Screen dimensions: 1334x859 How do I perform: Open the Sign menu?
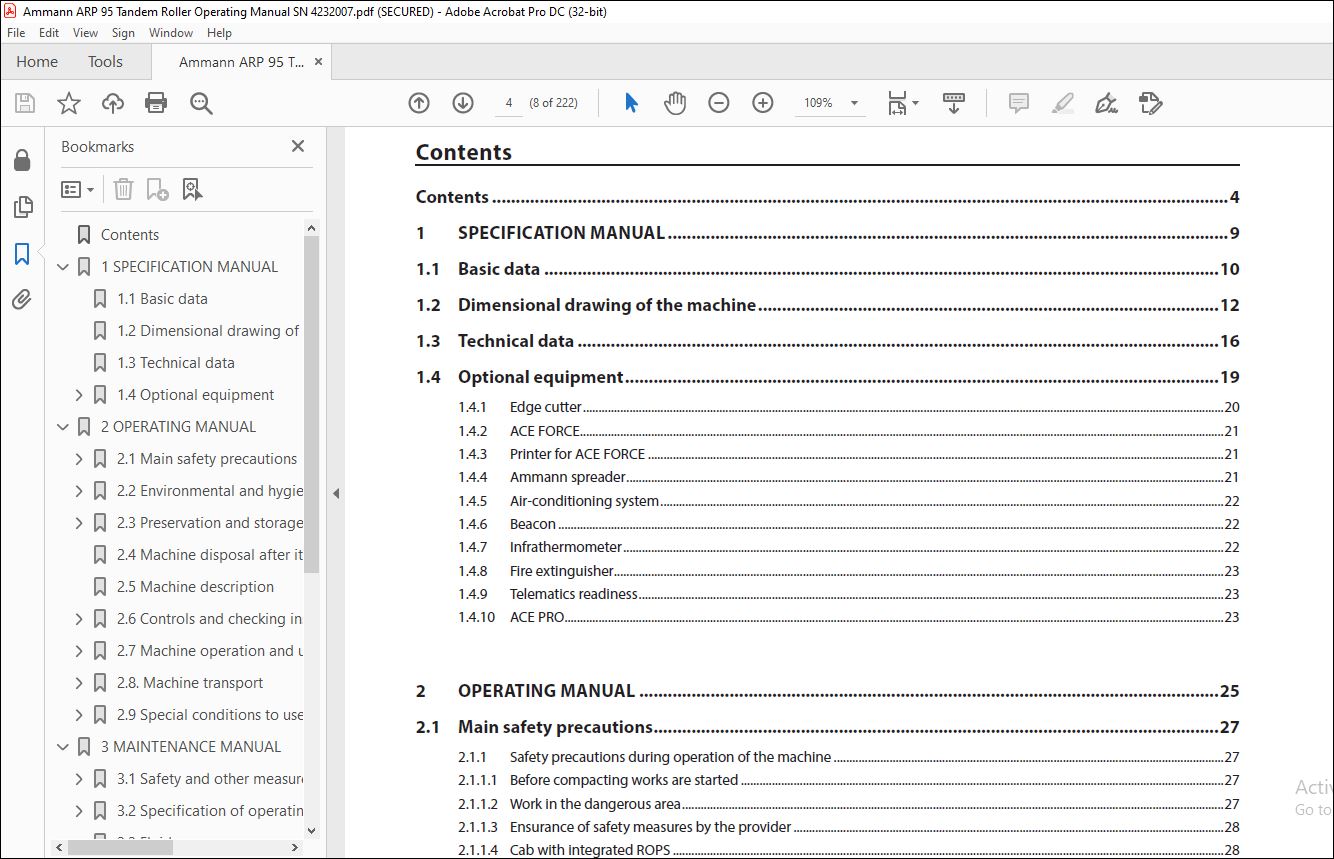click(x=123, y=33)
